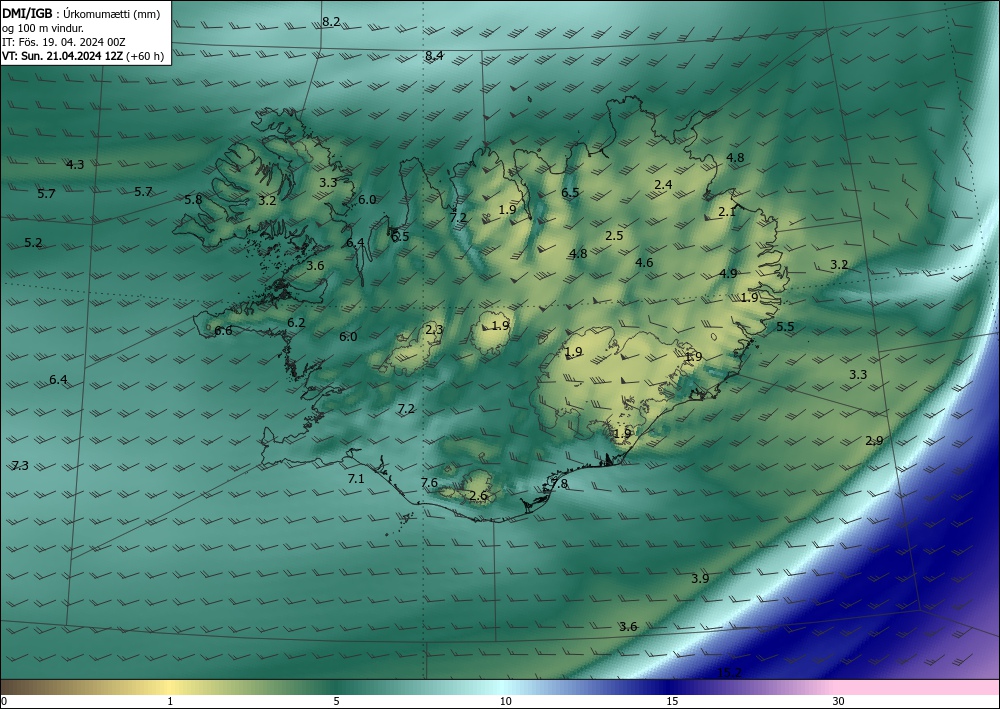Click the 2.5 value label

click(x=614, y=236)
